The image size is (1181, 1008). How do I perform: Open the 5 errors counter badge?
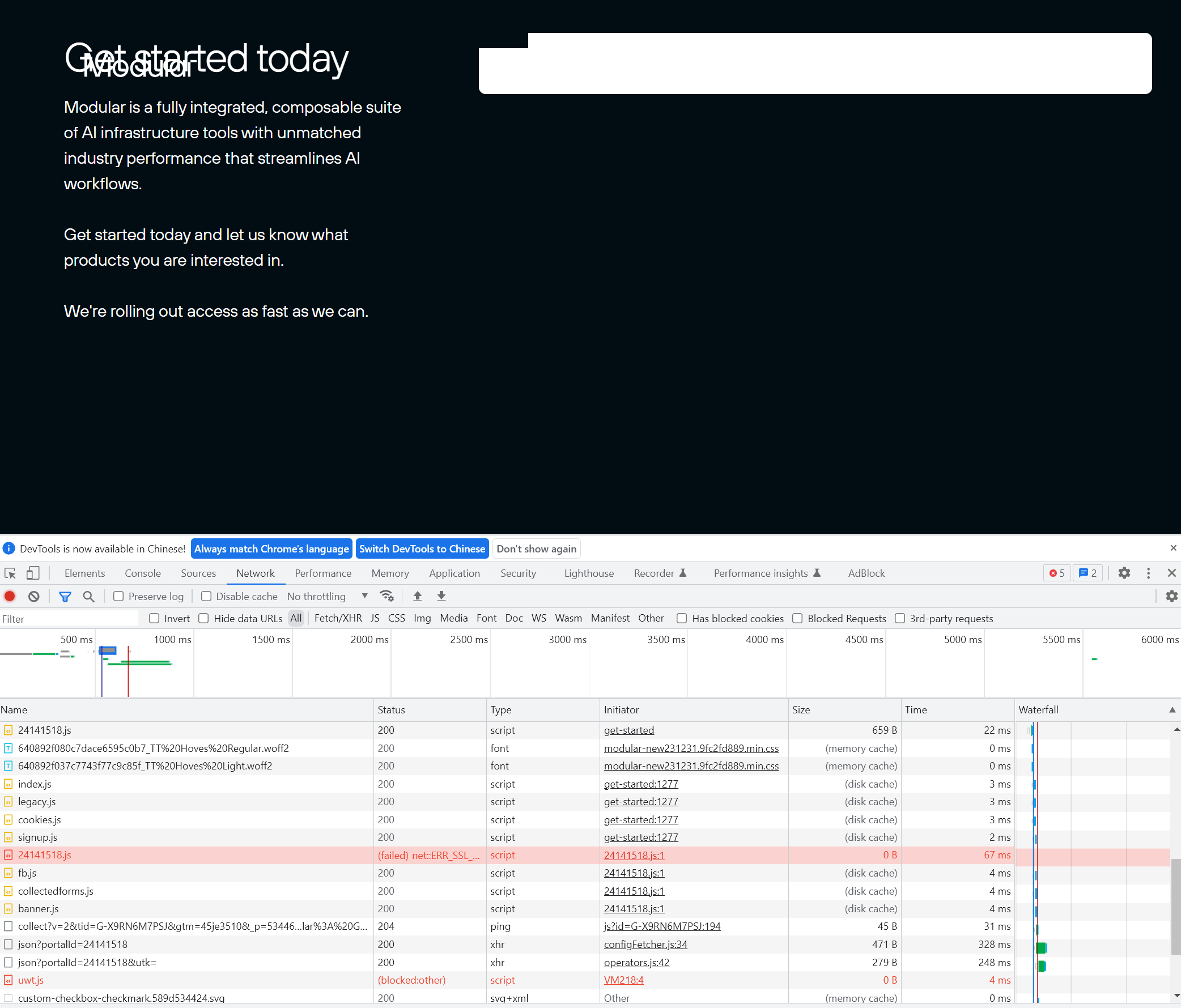pyautogui.click(x=1056, y=573)
